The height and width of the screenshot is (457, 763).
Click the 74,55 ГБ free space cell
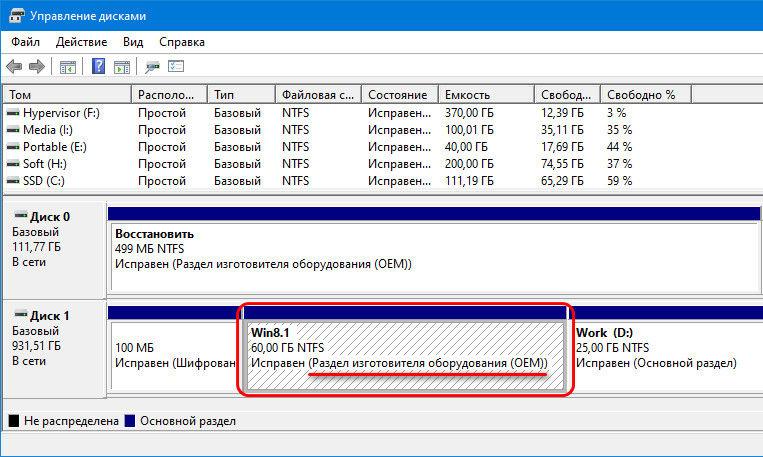coord(562,164)
